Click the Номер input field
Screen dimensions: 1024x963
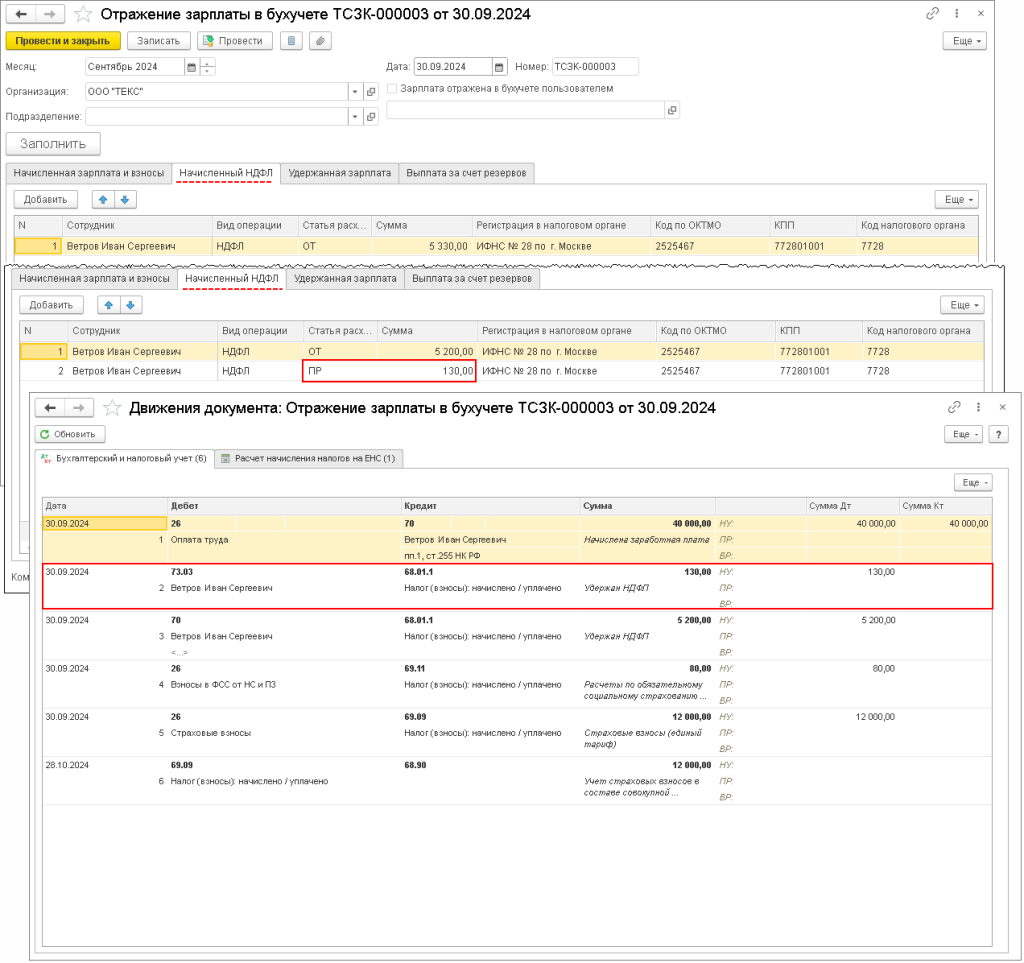pos(594,67)
